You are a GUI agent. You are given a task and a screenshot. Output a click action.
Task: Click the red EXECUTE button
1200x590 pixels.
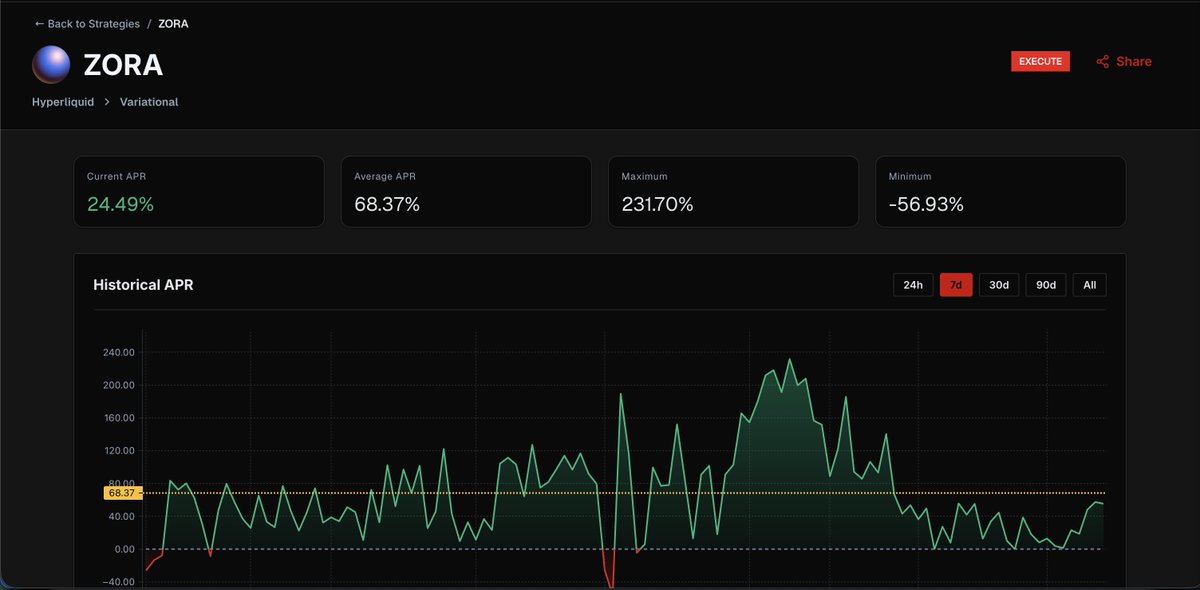pos(1040,62)
